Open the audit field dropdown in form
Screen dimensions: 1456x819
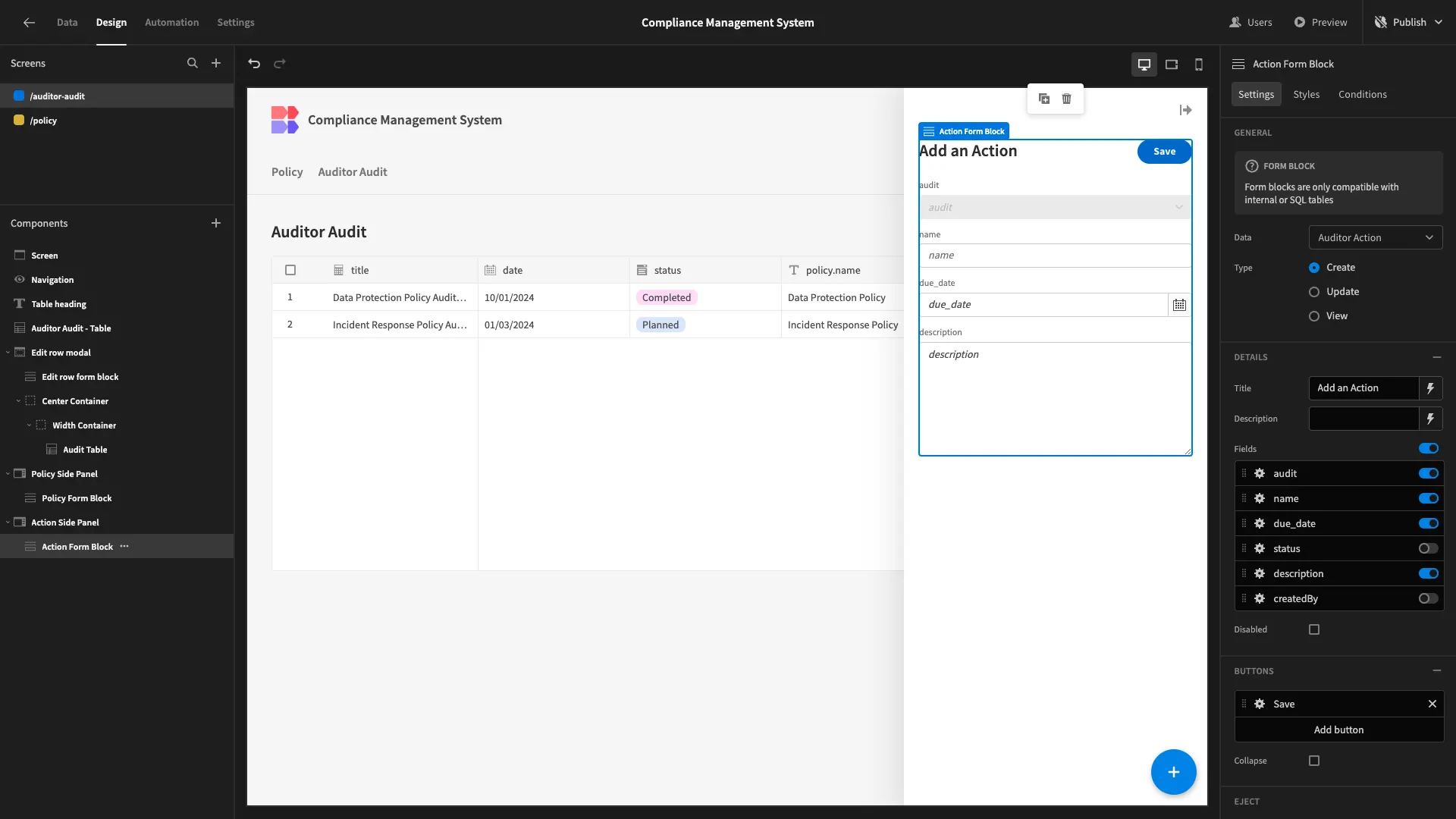coord(1055,207)
